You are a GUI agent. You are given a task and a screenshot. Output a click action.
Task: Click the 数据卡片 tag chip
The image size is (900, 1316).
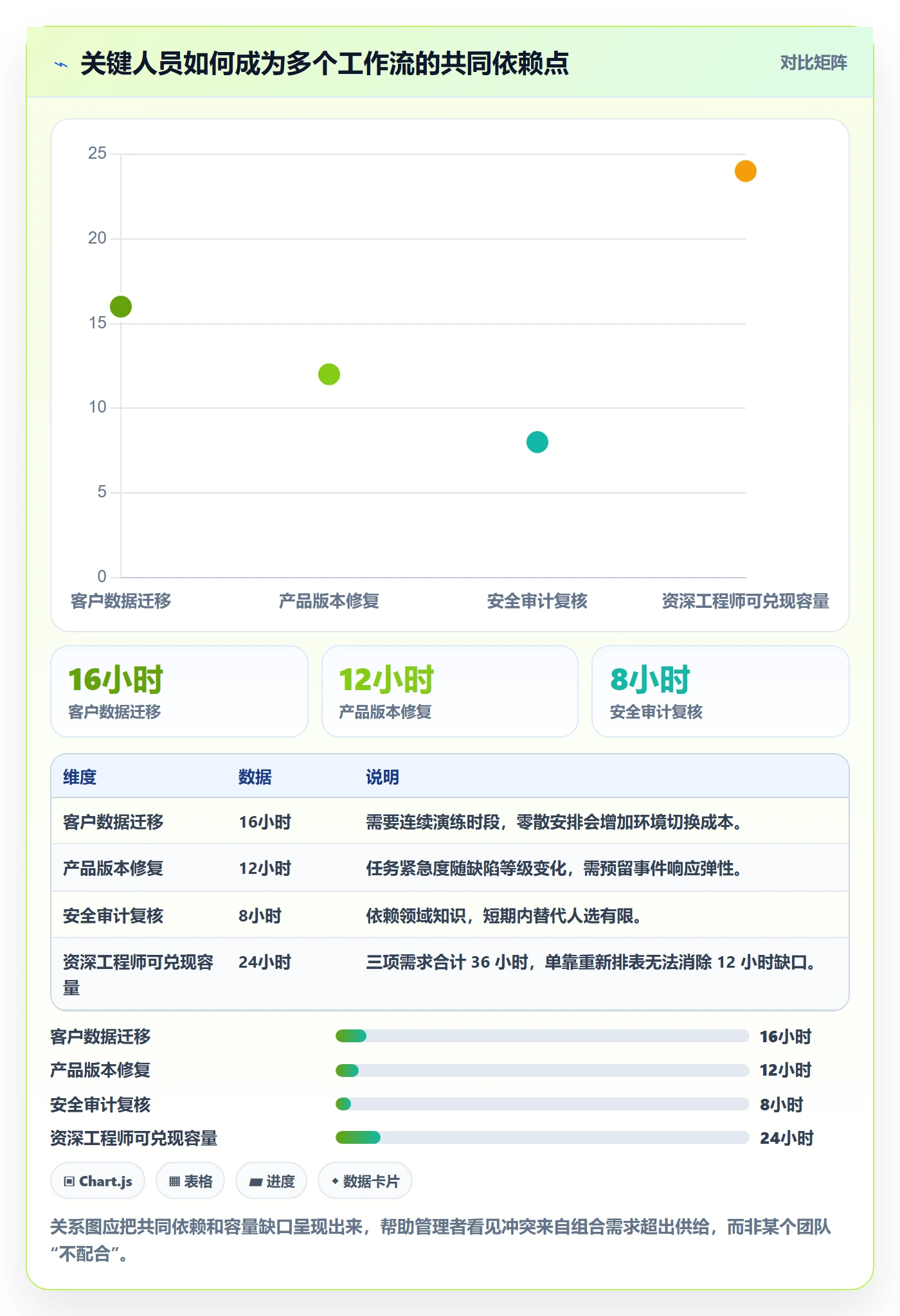(x=365, y=1181)
